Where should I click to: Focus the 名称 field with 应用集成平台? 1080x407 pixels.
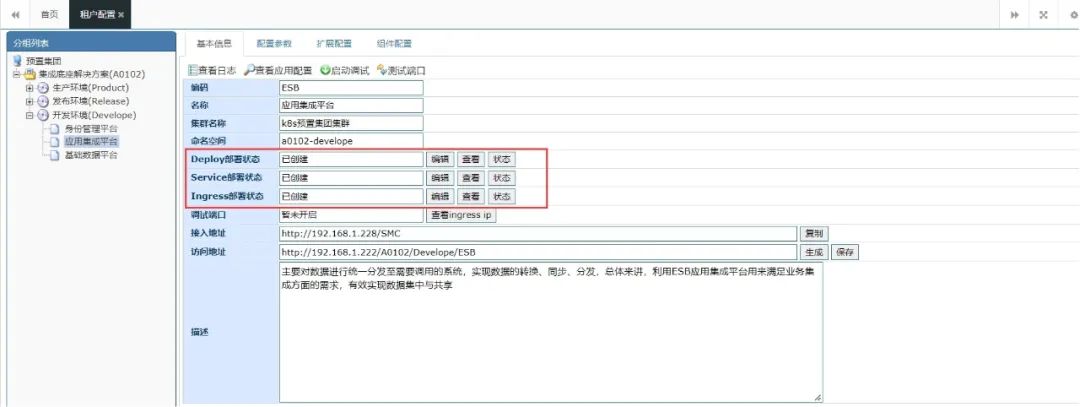[x=351, y=105]
